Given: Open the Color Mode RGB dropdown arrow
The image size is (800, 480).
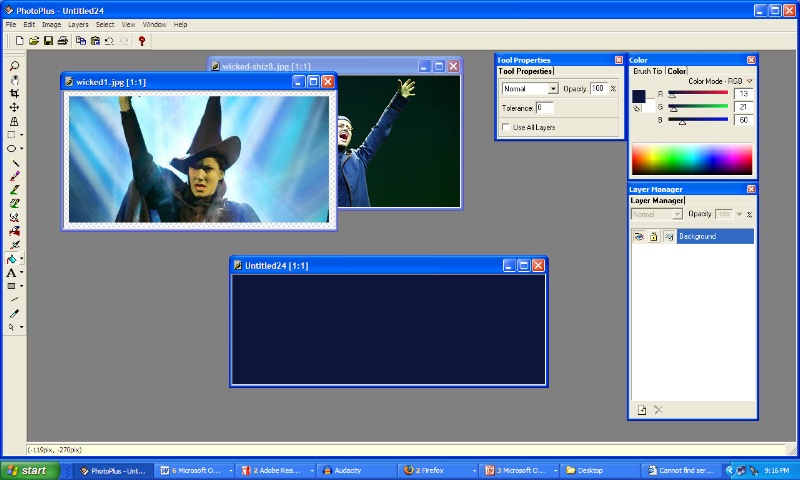Looking at the screenshot, I should 749,81.
